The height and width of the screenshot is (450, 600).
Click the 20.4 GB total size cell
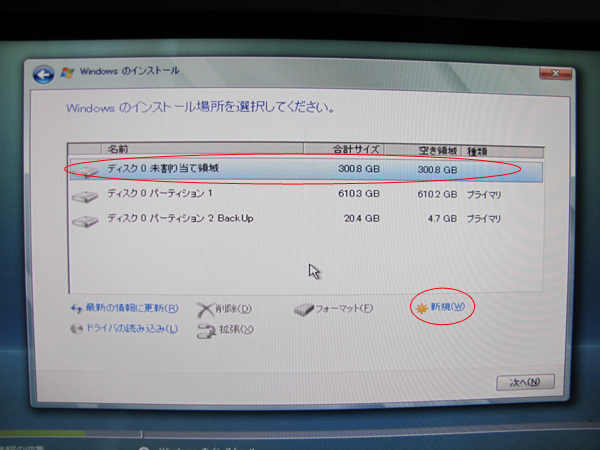pyautogui.click(x=361, y=218)
